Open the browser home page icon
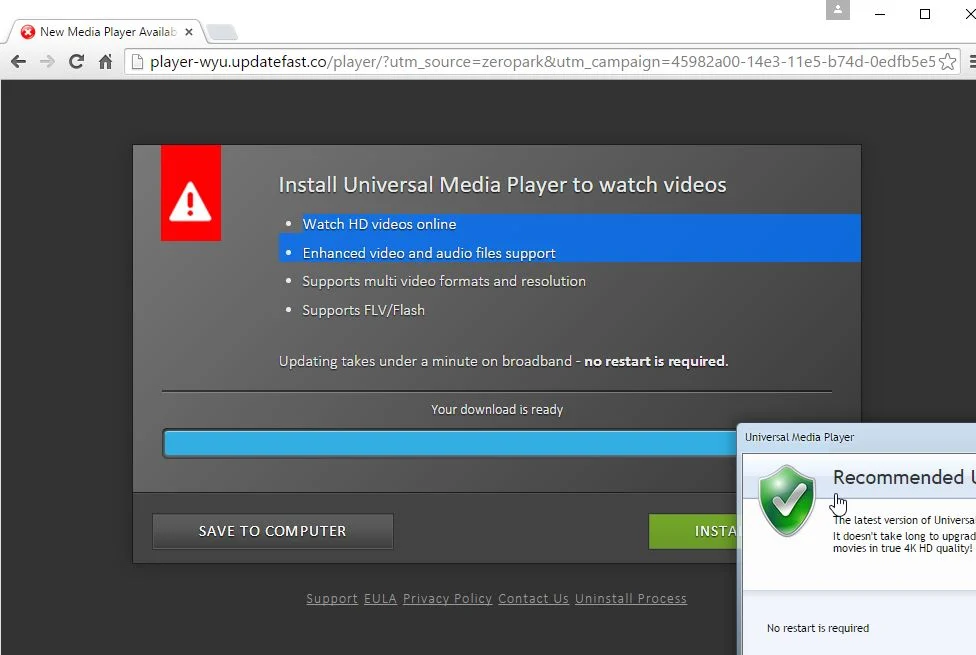Image resolution: width=976 pixels, height=655 pixels. (x=105, y=62)
